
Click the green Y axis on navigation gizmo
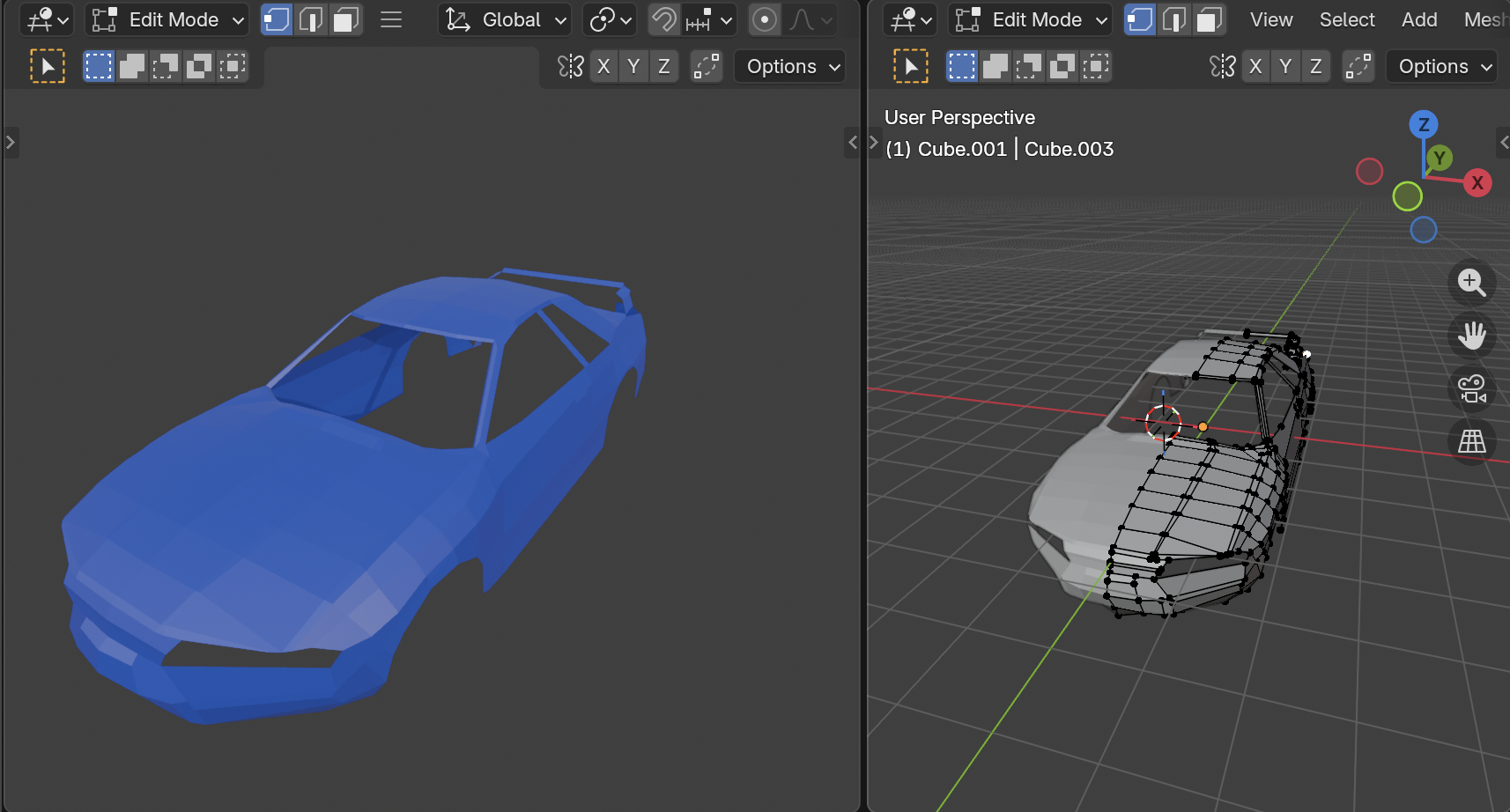pos(1440,159)
